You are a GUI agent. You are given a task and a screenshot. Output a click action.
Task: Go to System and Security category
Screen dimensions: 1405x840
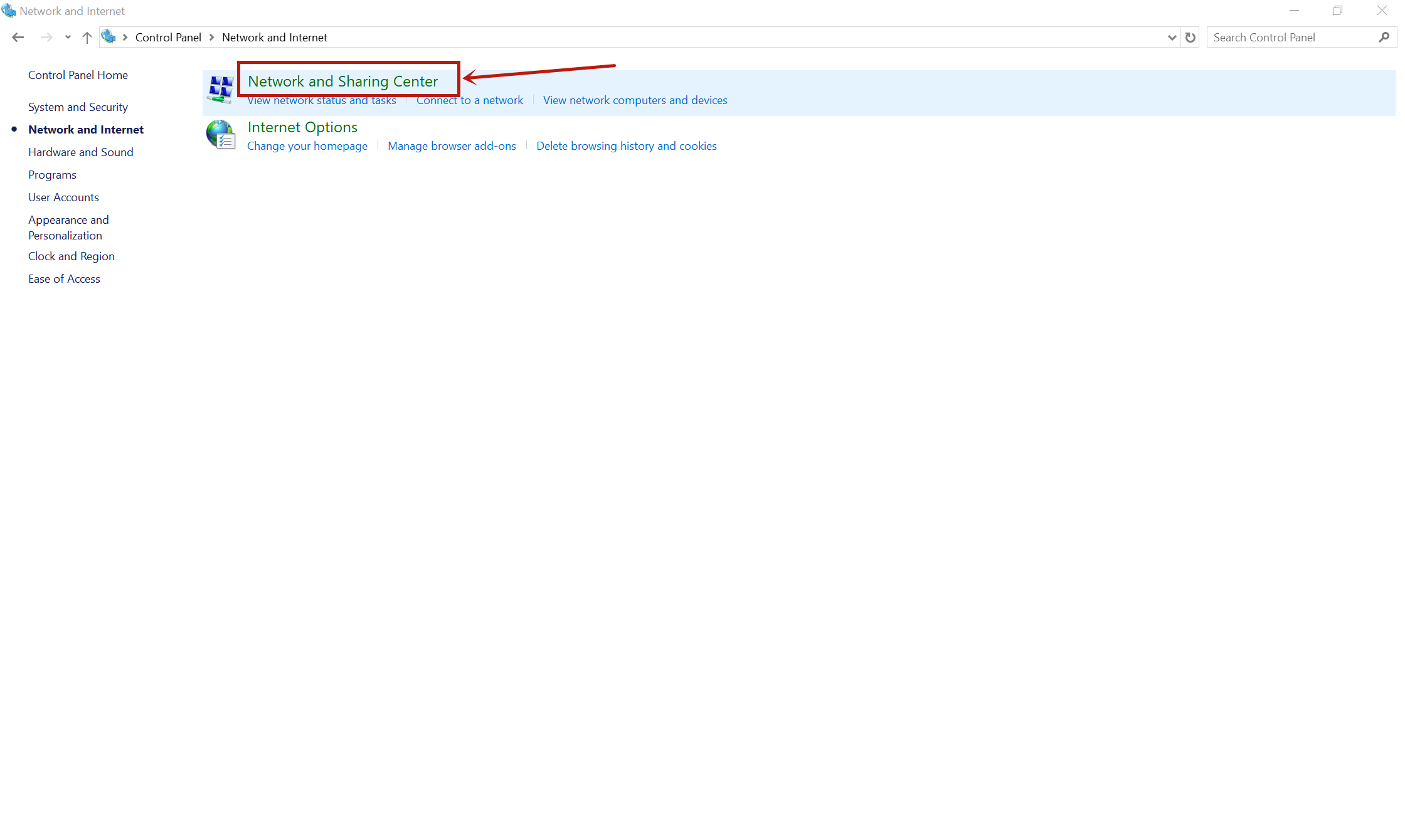tap(78, 107)
